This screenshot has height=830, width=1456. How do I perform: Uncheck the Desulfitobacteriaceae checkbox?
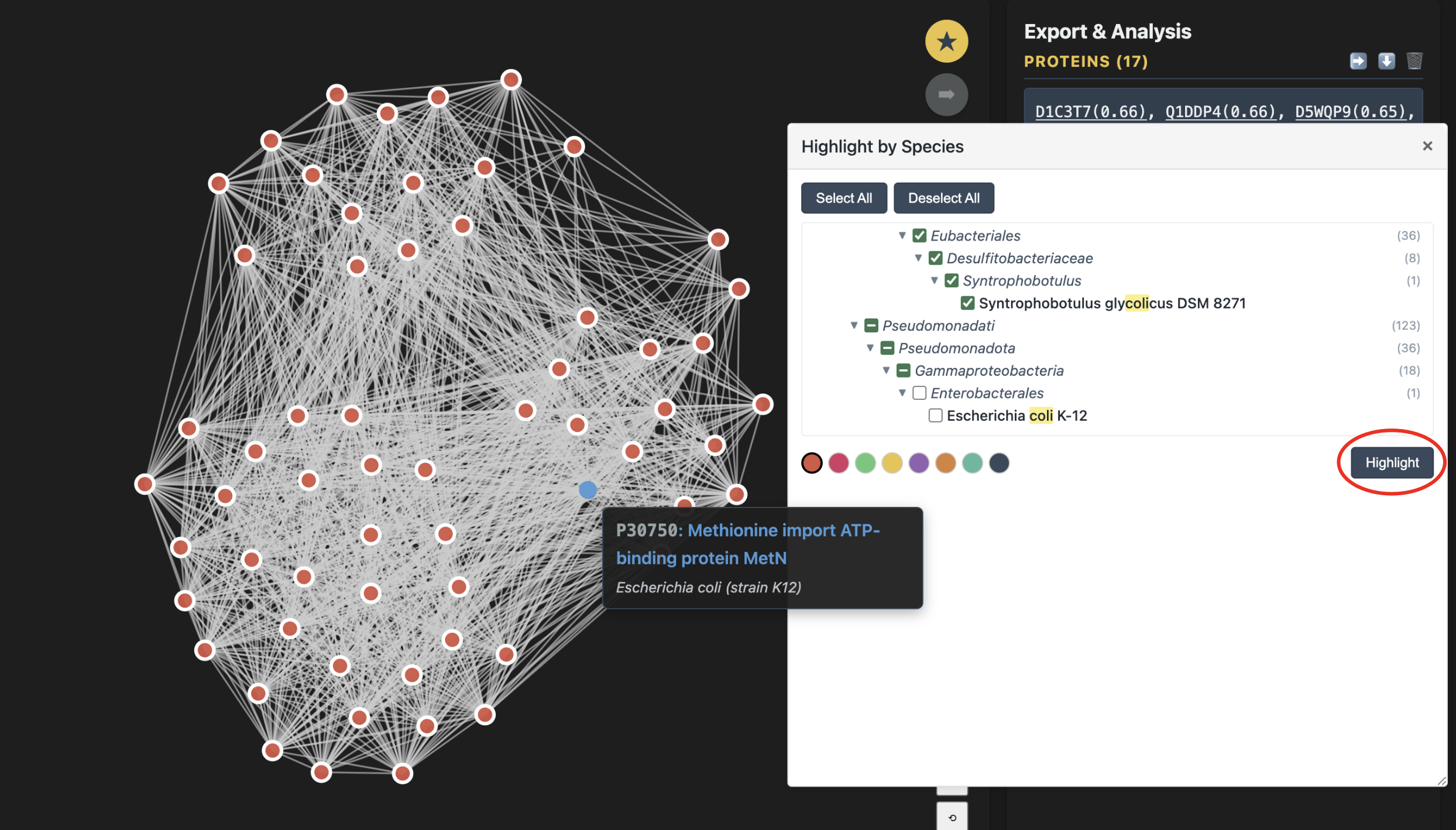coord(935,258)
